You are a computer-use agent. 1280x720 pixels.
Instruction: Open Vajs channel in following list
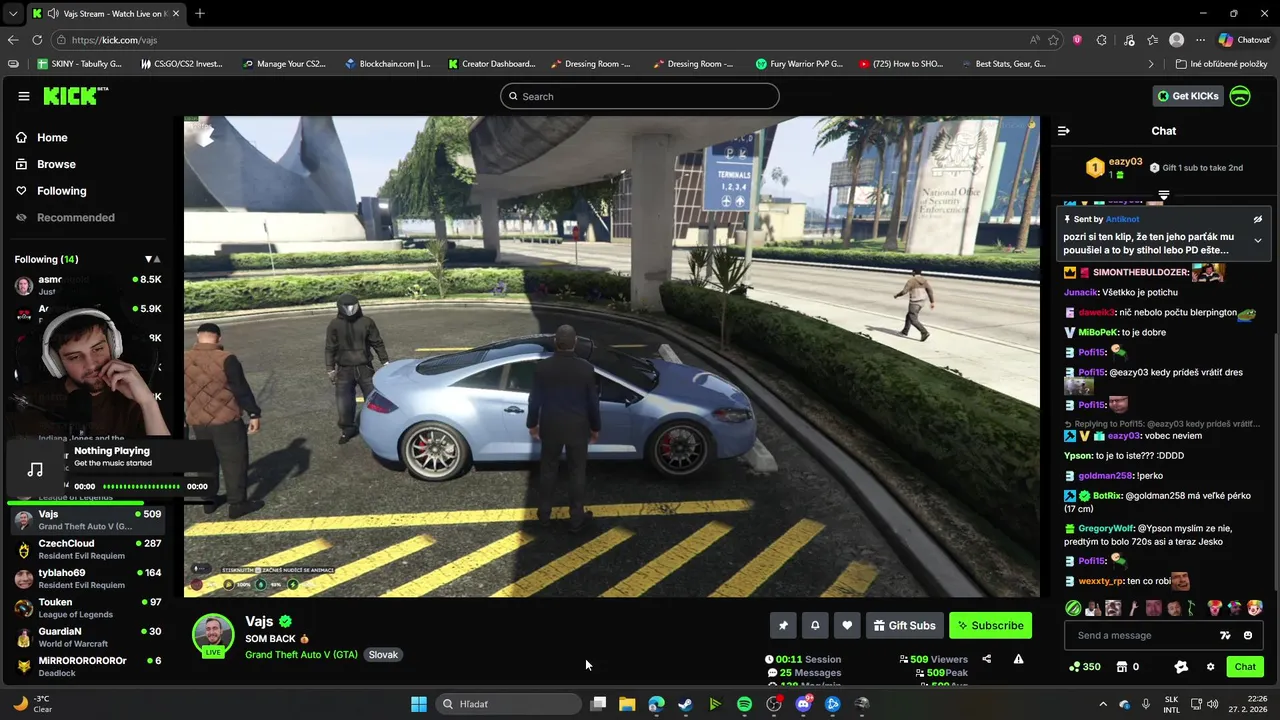88,520
